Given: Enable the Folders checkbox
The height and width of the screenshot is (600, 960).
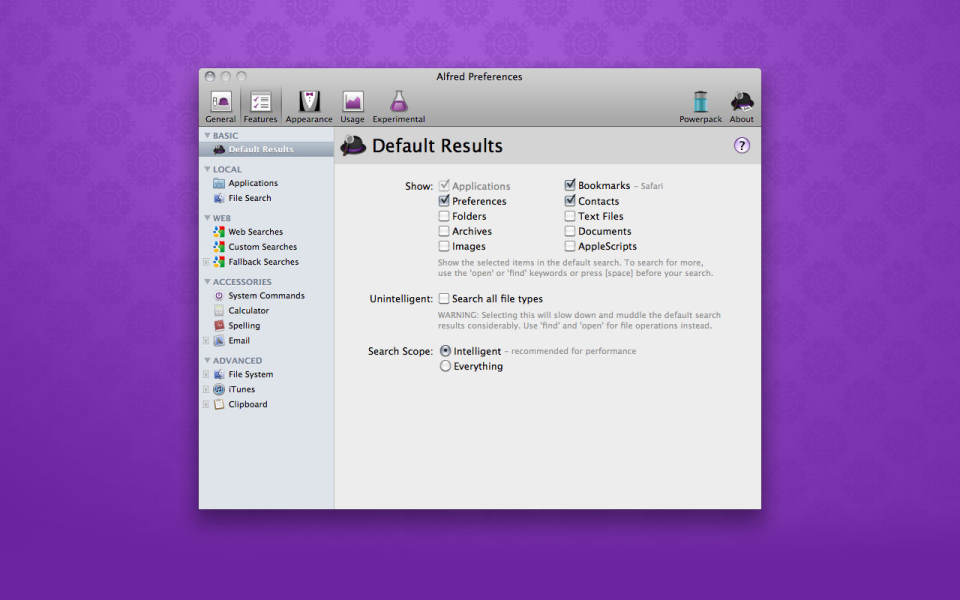Looking at the screenshot, I should (444, 216).
